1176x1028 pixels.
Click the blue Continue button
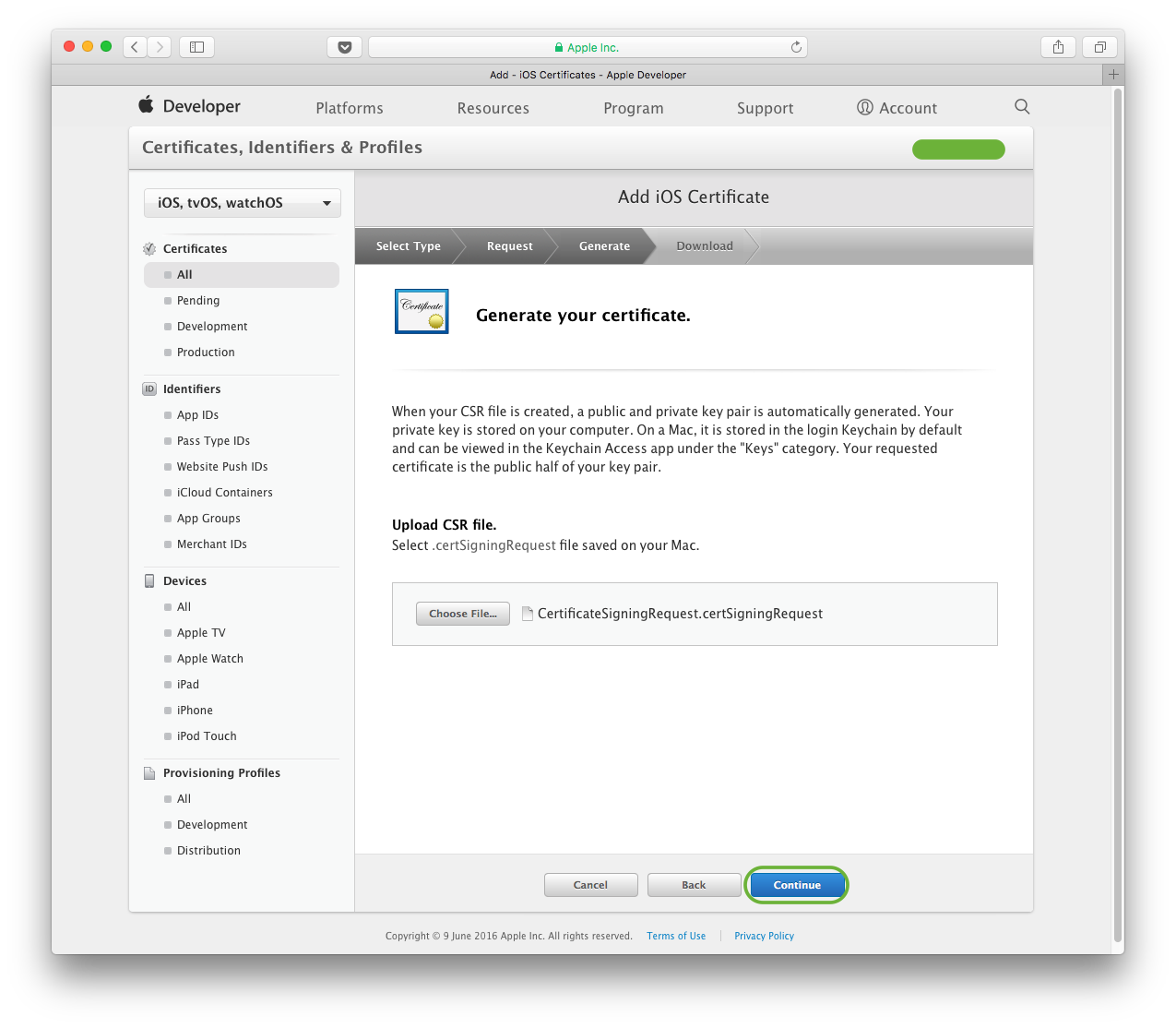tap(797, 885)
